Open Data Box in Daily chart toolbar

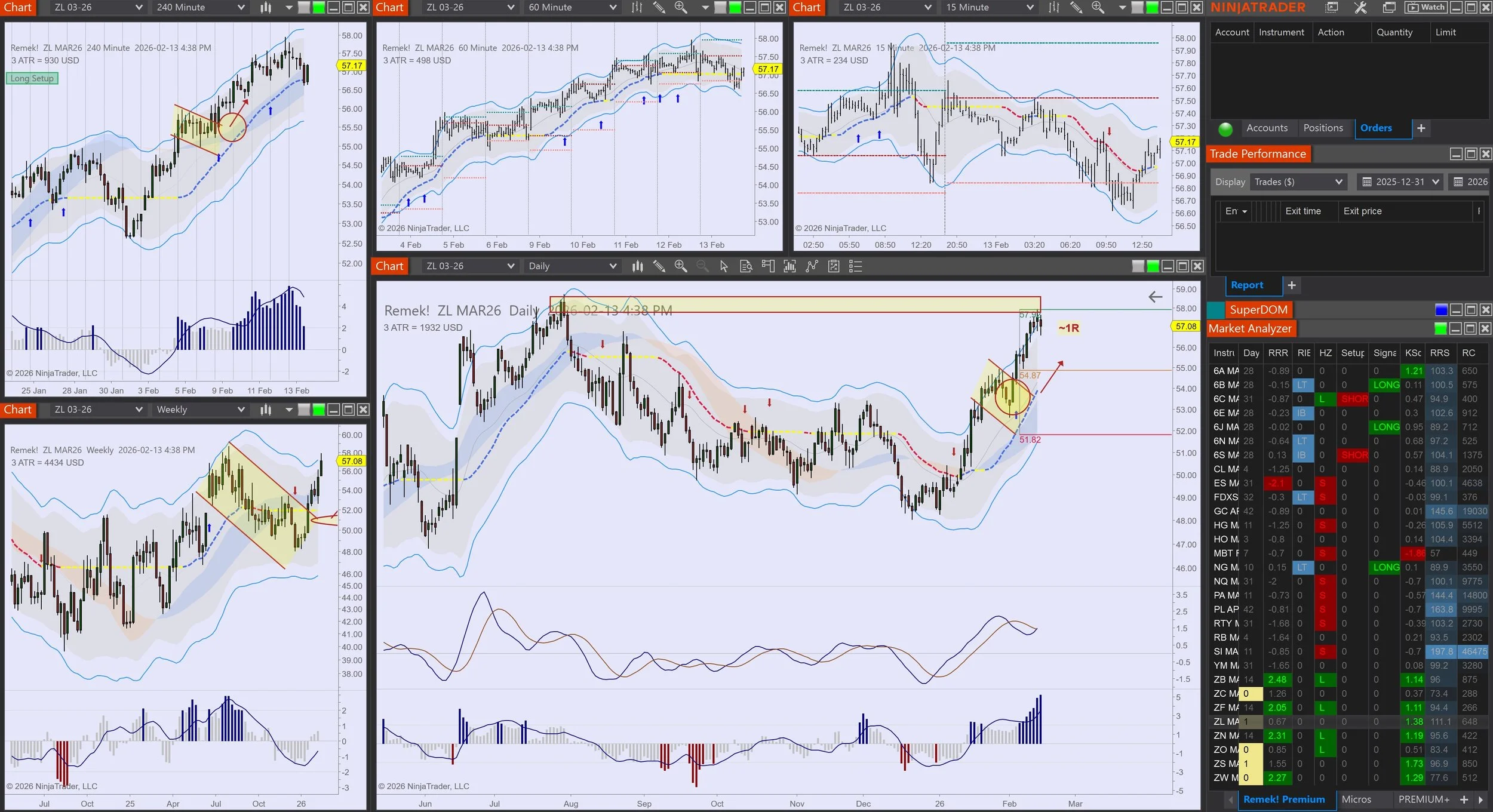coord(746,266)
